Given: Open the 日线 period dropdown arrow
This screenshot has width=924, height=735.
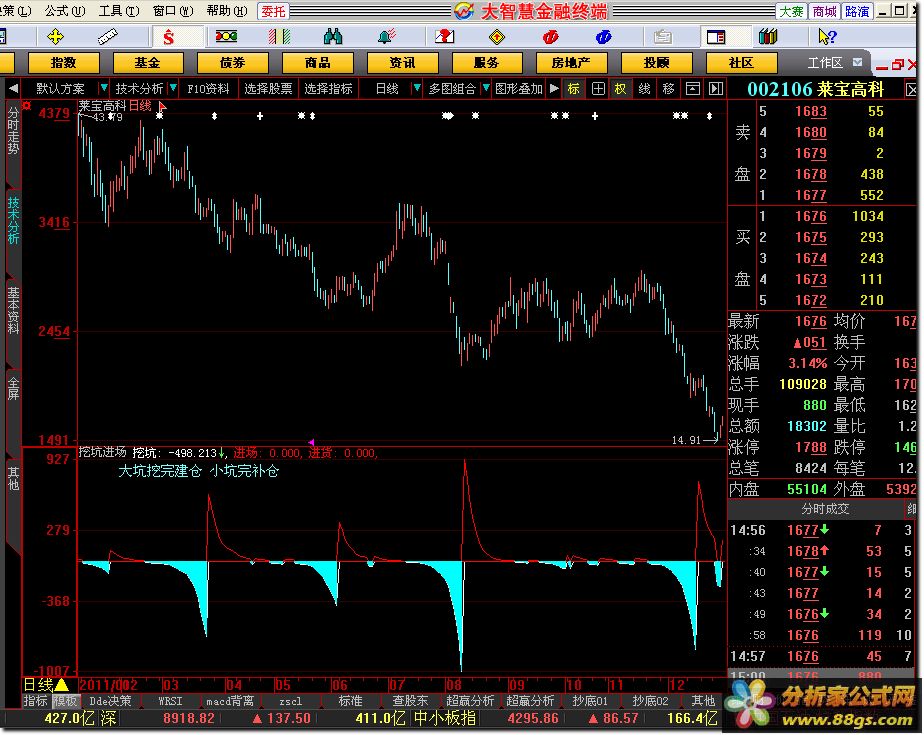Looking at the screenshot, I should pyautogui.click(x=417, y=88).
